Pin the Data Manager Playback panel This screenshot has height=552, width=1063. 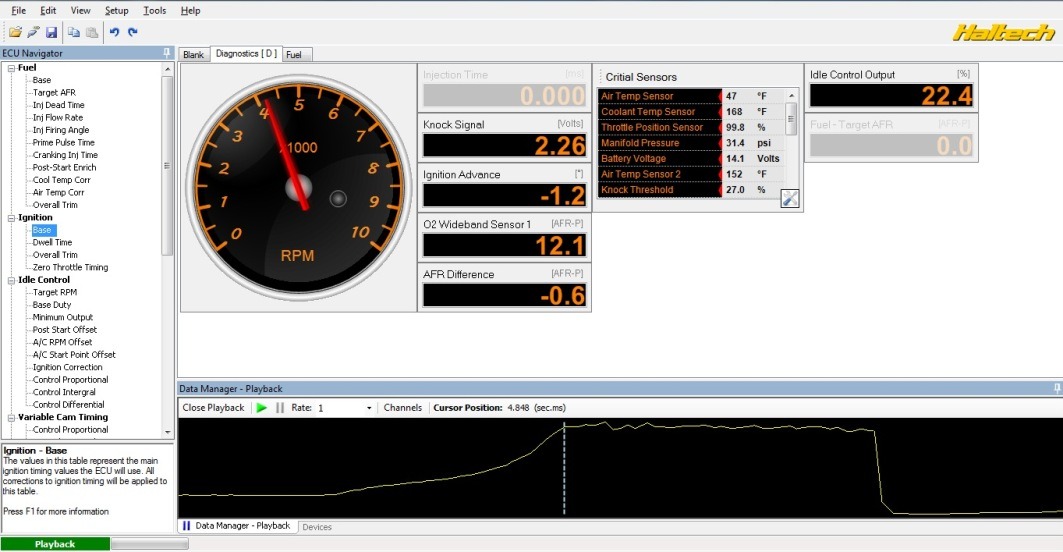click(x=1057, y=388)
